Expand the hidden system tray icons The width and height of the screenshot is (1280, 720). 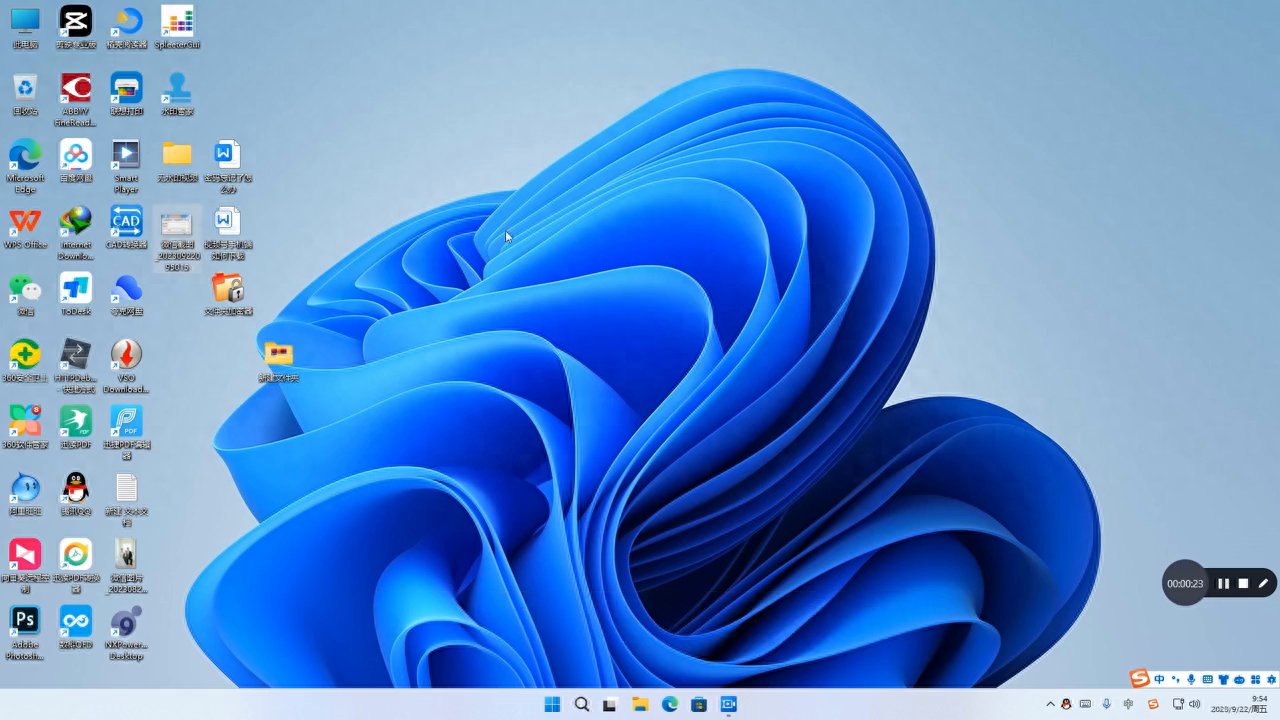[x=1050, y=704]
